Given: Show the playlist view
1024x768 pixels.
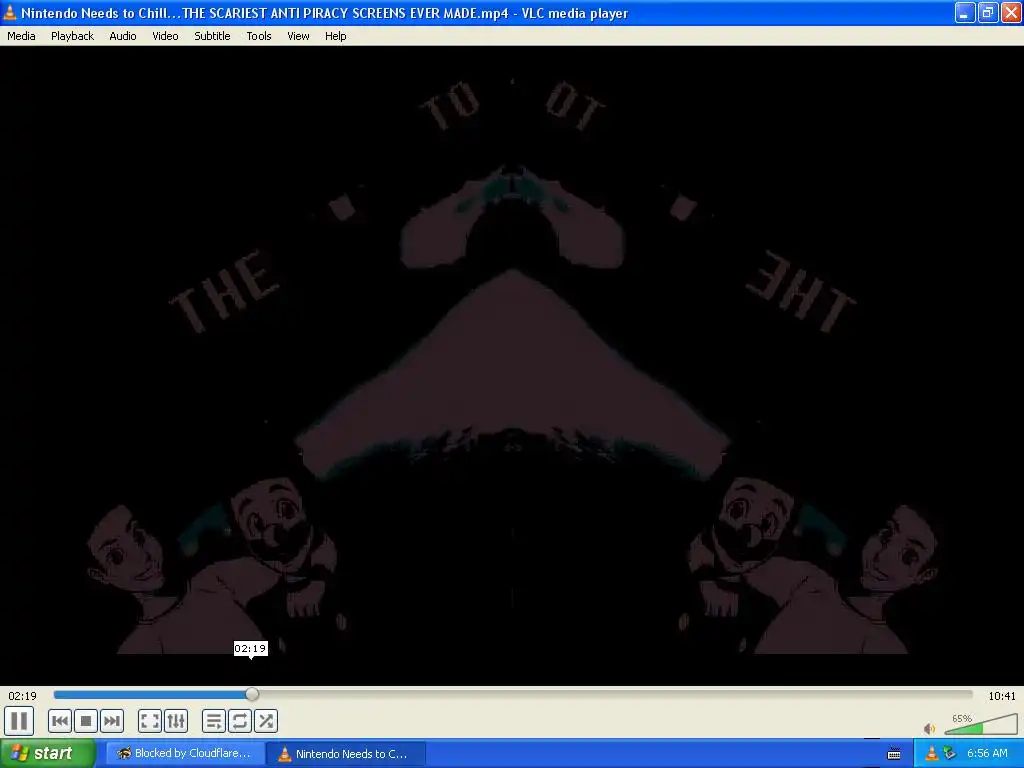Looking at the screenshot, I should pos(214,721).
